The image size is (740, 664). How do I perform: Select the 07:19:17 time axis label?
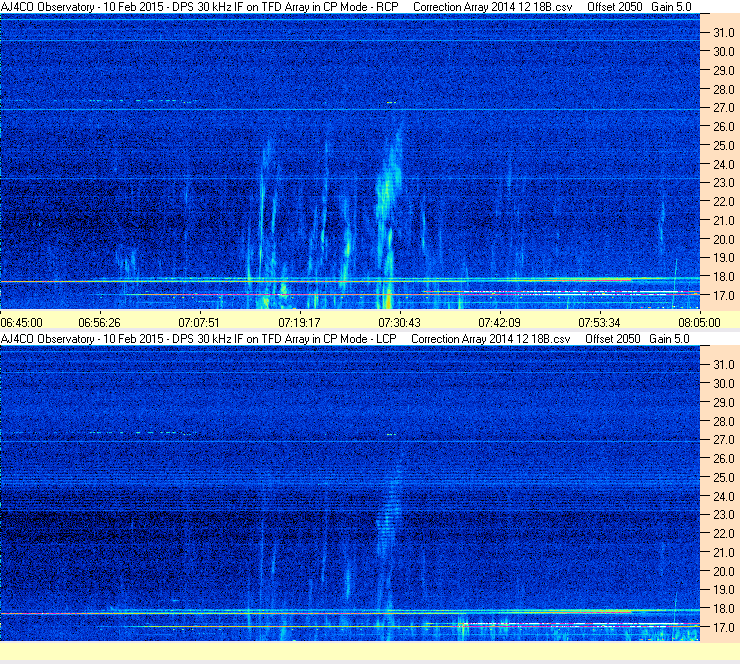point(299,322)
